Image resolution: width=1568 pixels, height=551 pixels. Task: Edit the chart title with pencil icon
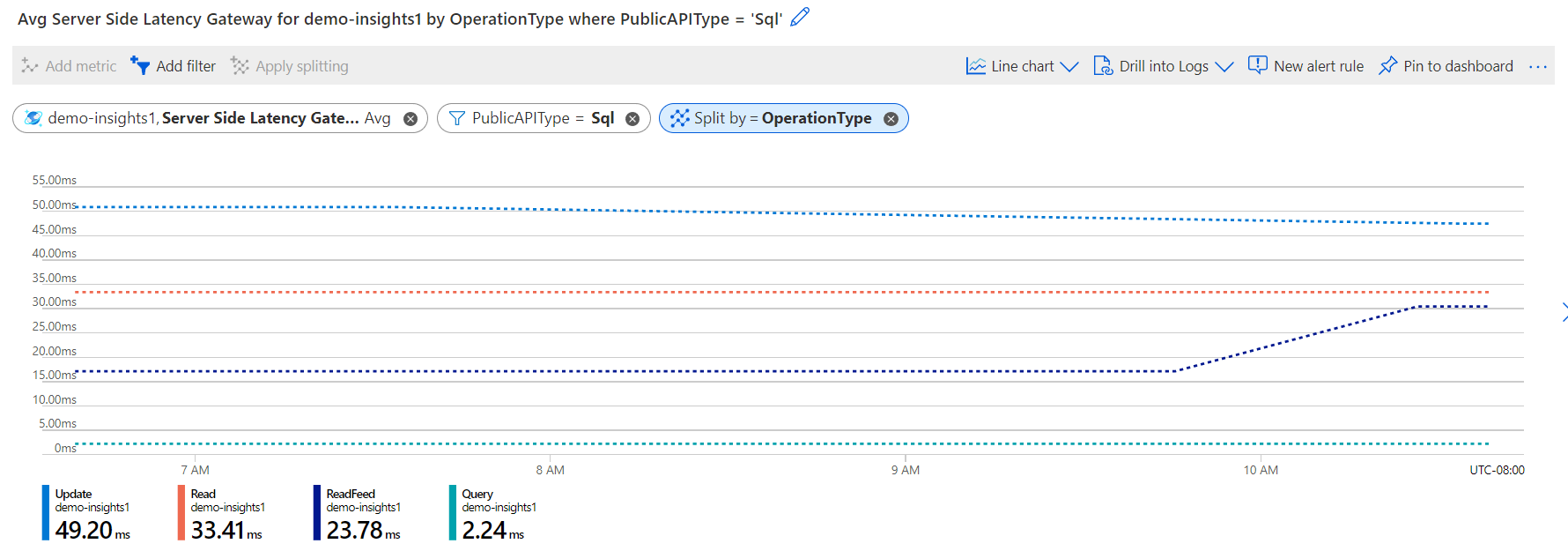800,17
